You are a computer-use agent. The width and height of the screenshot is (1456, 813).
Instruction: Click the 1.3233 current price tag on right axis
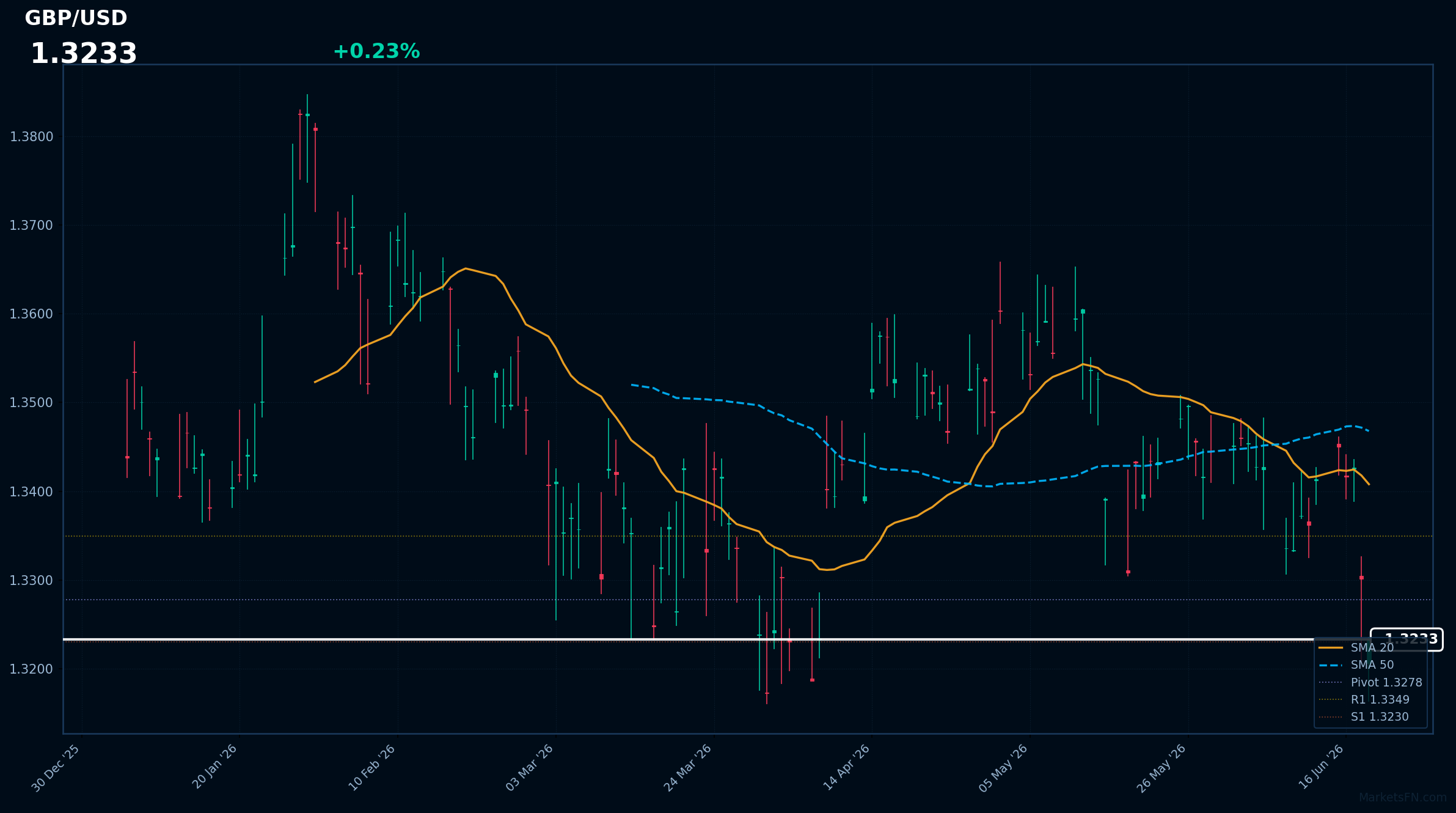pyautogui.click(x=1407, y=639)
